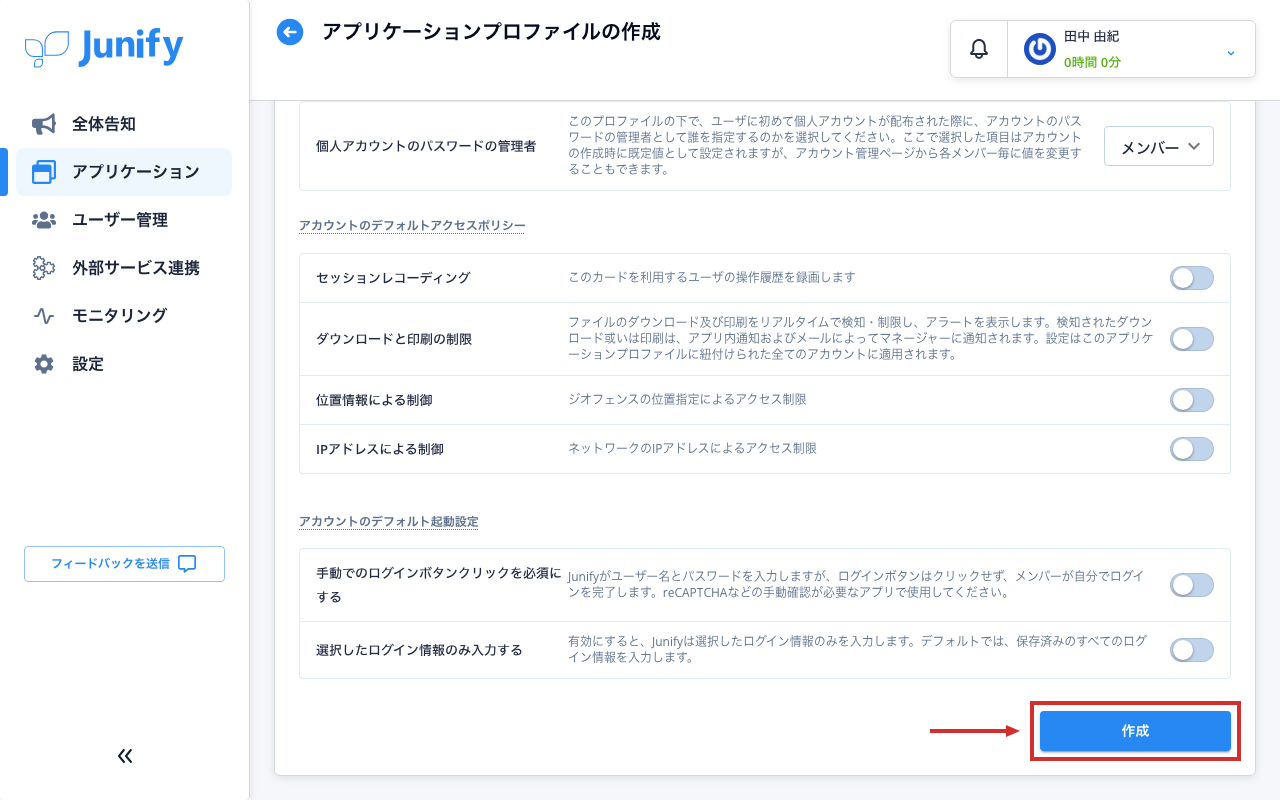
Task: Toggle ダウンロードと印刷の制限 switch
Action: 1192,339
